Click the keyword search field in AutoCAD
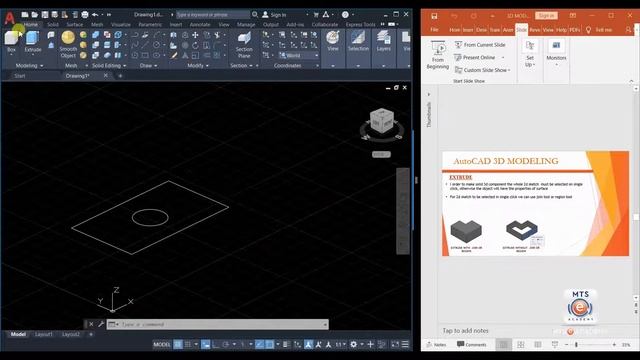This screenshot has width=640, height=360. point(213,15)
